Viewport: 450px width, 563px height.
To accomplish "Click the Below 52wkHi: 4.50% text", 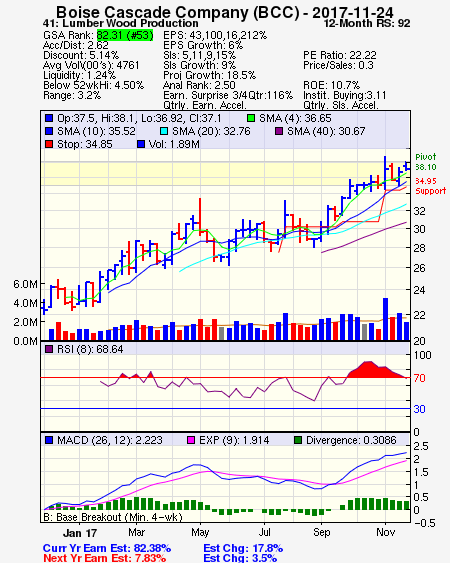I will point(93,85).
